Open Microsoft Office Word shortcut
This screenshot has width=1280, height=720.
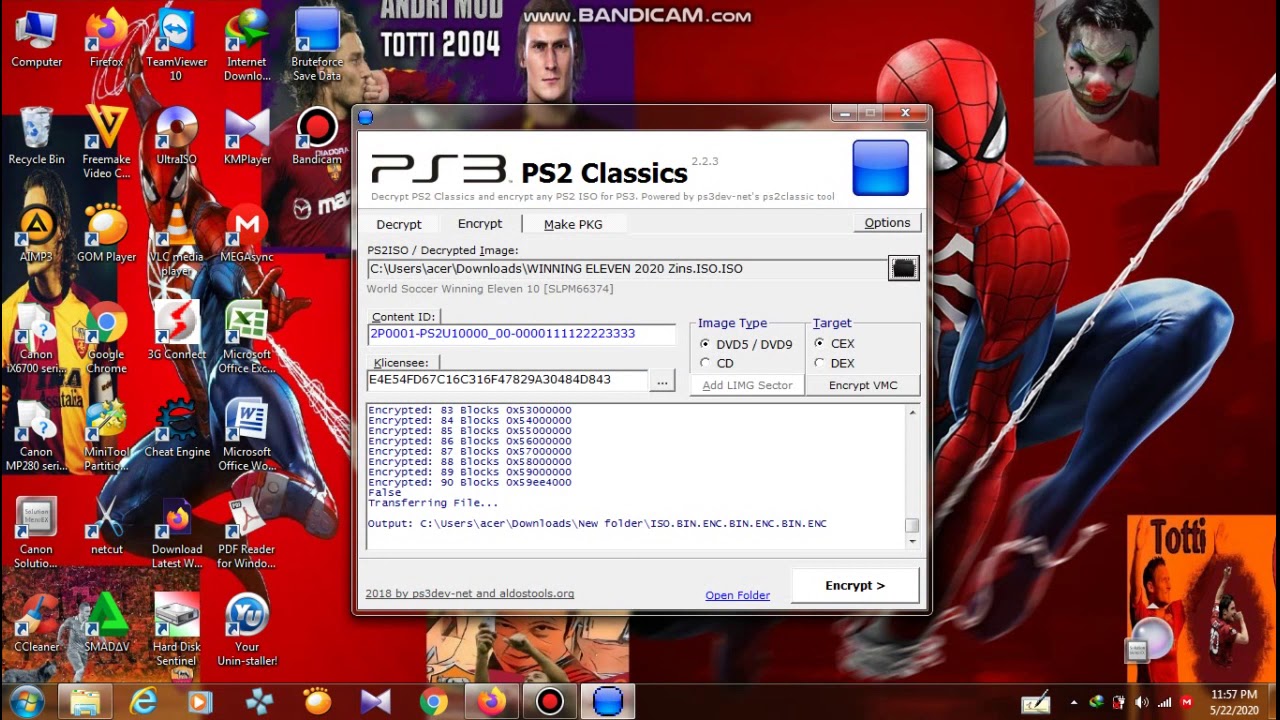[247, 435]
